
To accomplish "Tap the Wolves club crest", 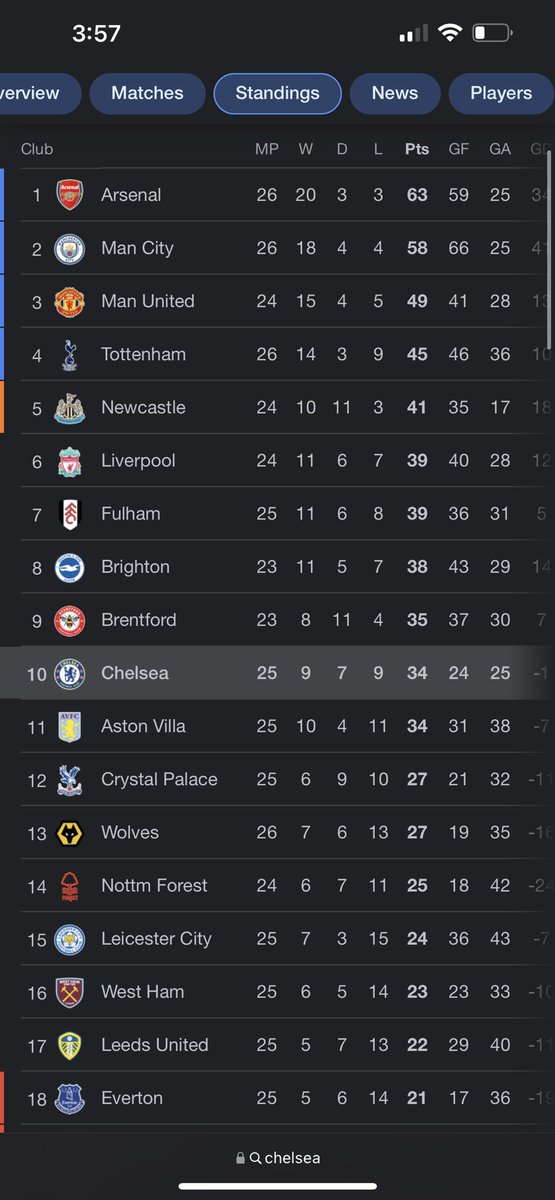I will click(x=70, y=832).
